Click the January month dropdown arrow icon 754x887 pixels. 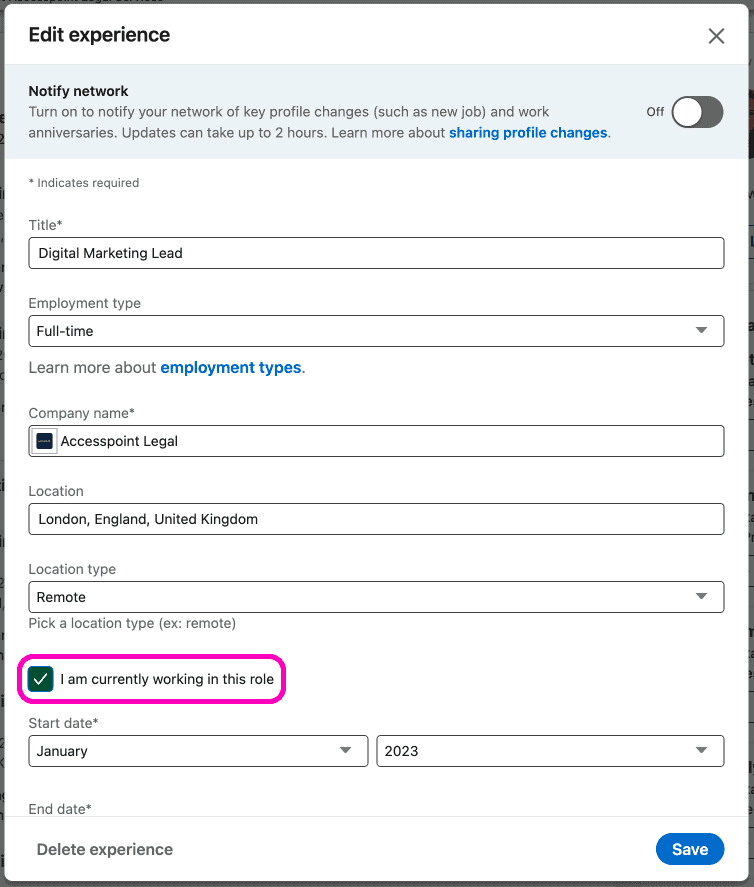coord(346,751)
